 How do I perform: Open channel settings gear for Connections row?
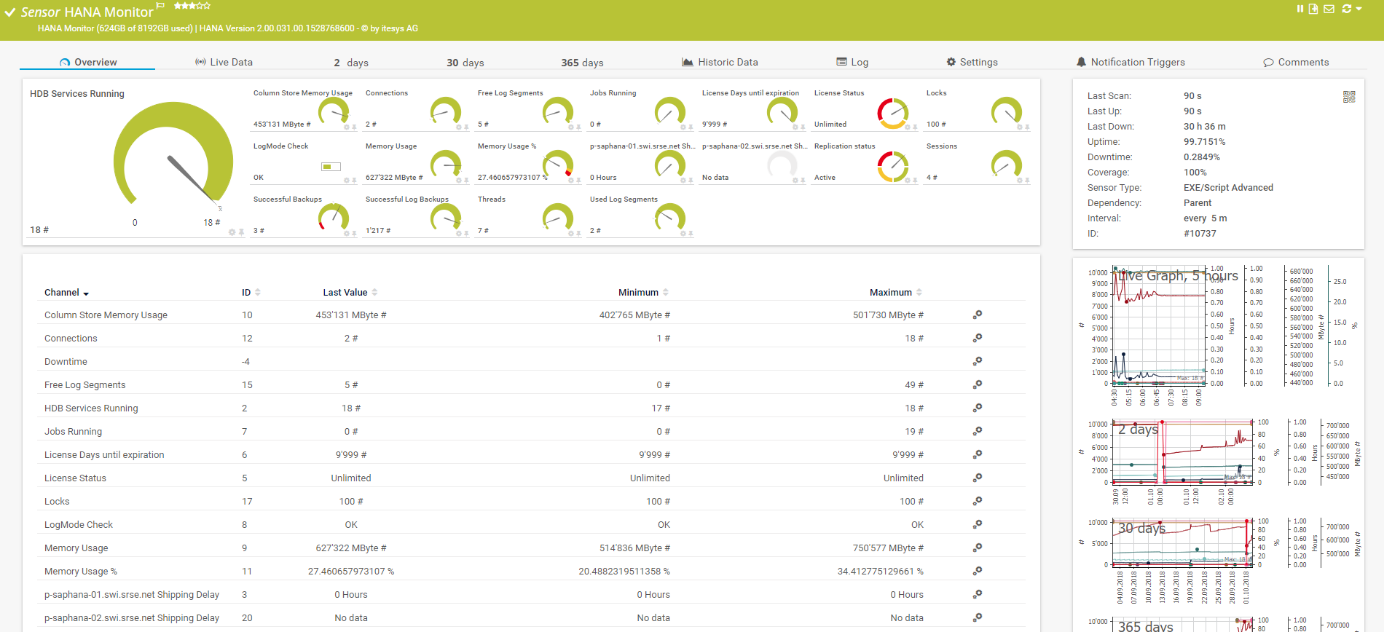[x=977, y=338]
